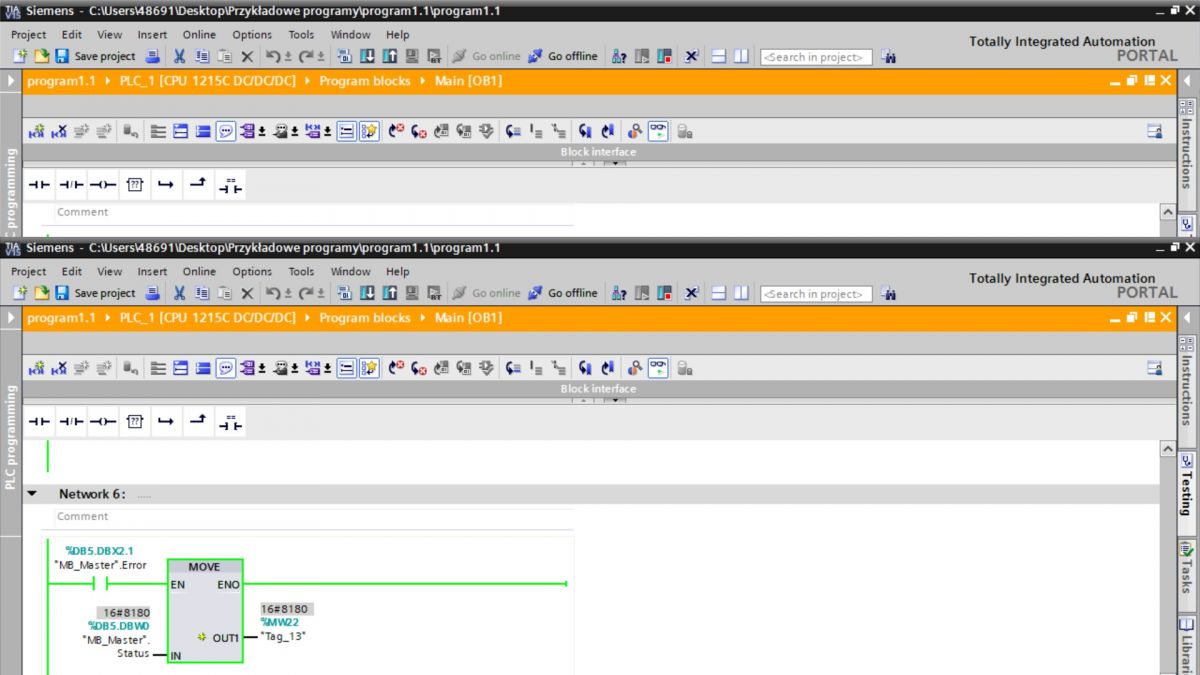Click Stop CPU icon in lower window

(x=664, y=293)
